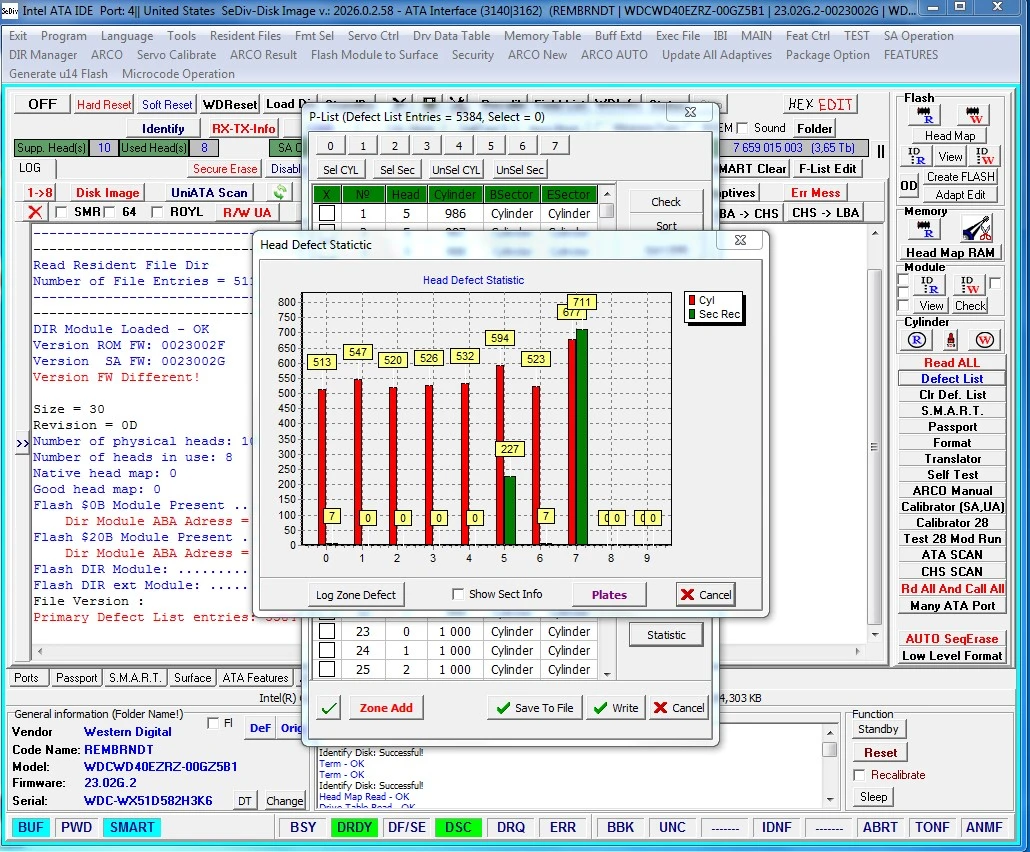Click the OD button in Flash group

point(908,185)
